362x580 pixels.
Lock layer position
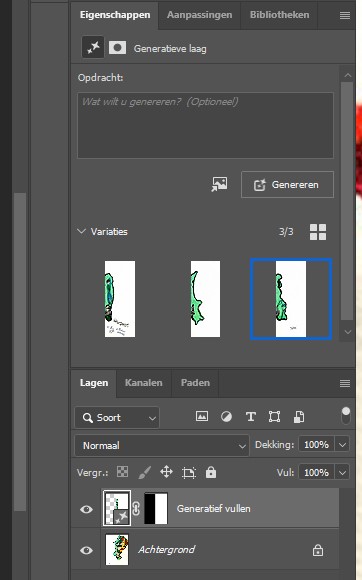[166, 472]
